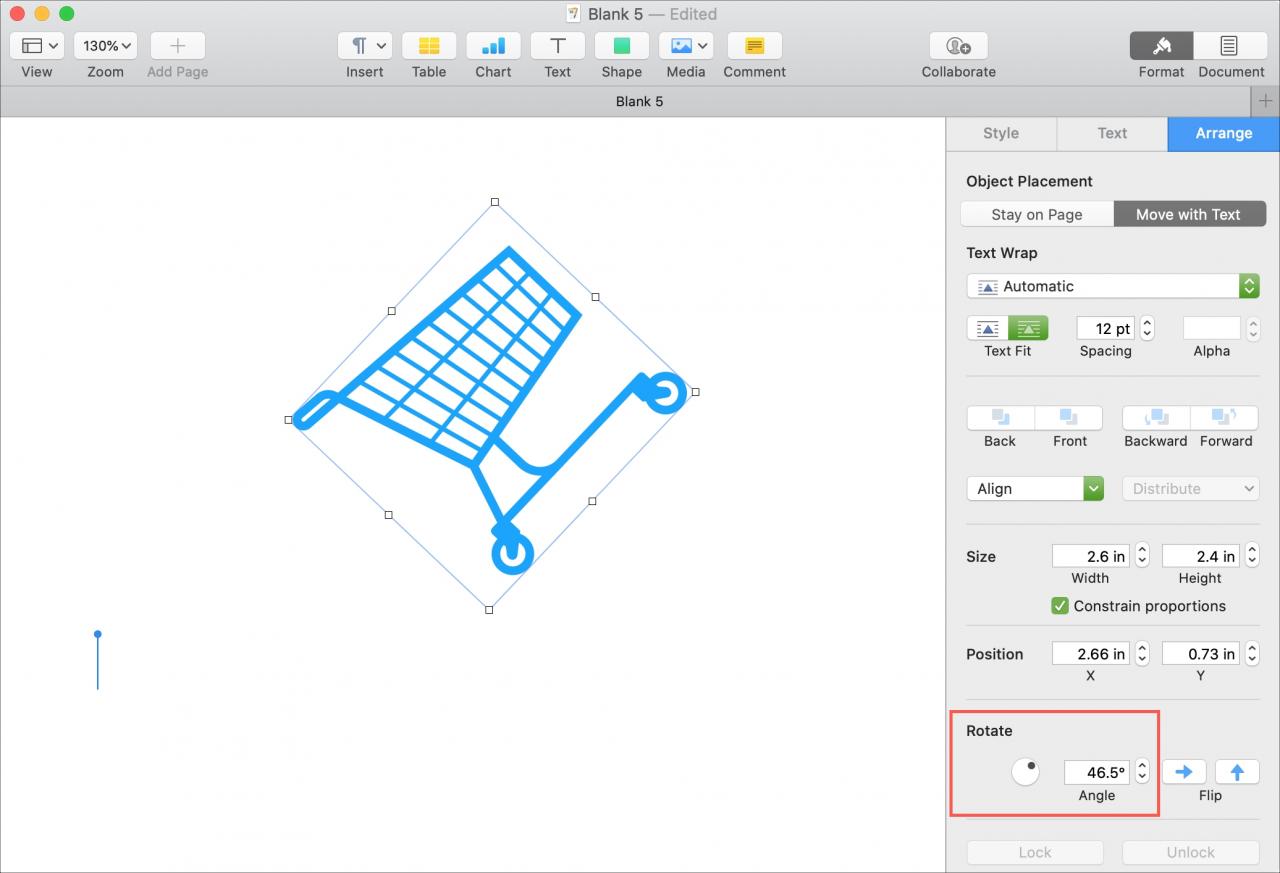Click the bottom corner selection handle
Screen dimensions: 1280x873
pos(489,609)
